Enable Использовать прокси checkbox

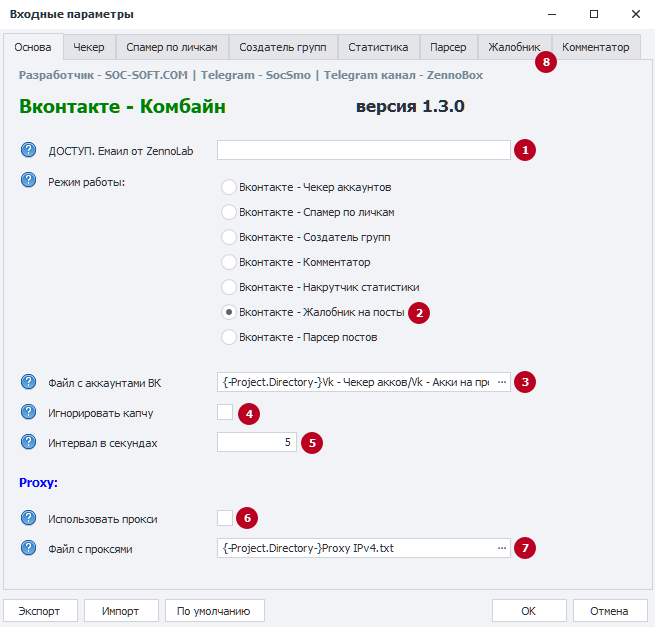pyautogui.click(x=225, y=518)
